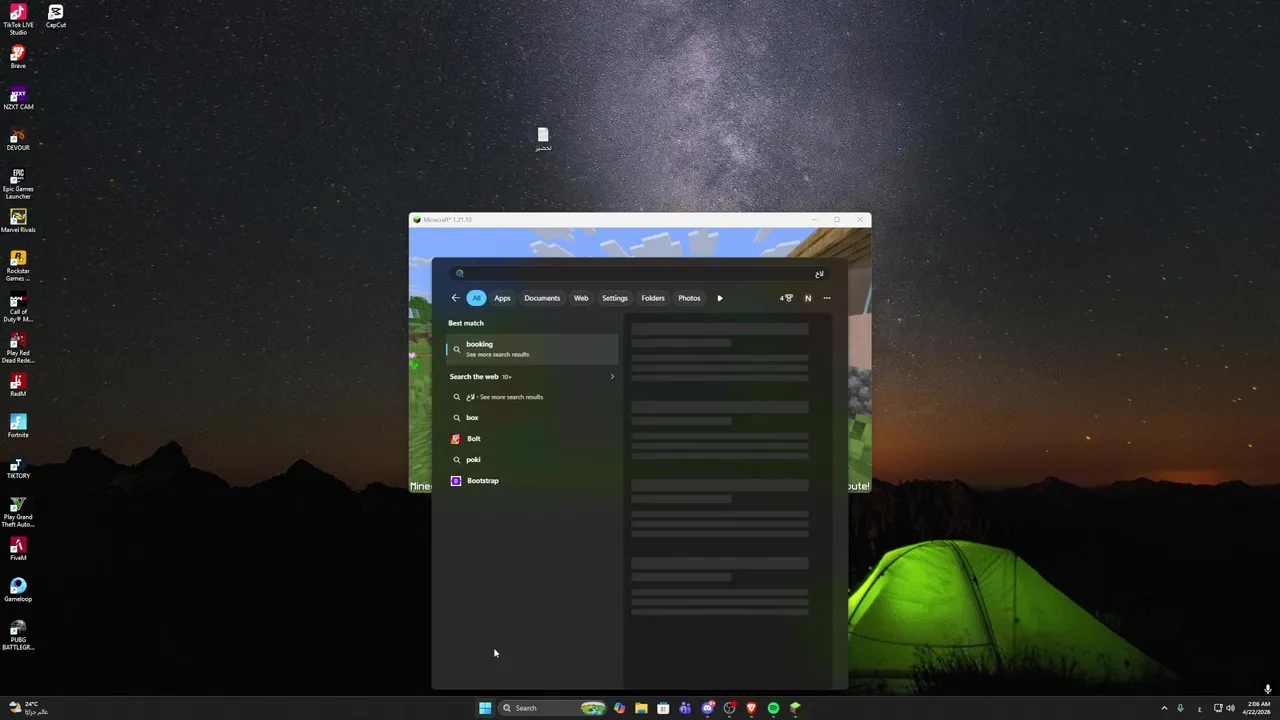Screen dimensions: 1280x720
Task: Open Microsoft Teams from the taskbar
Action: click(x=685, y=708)
